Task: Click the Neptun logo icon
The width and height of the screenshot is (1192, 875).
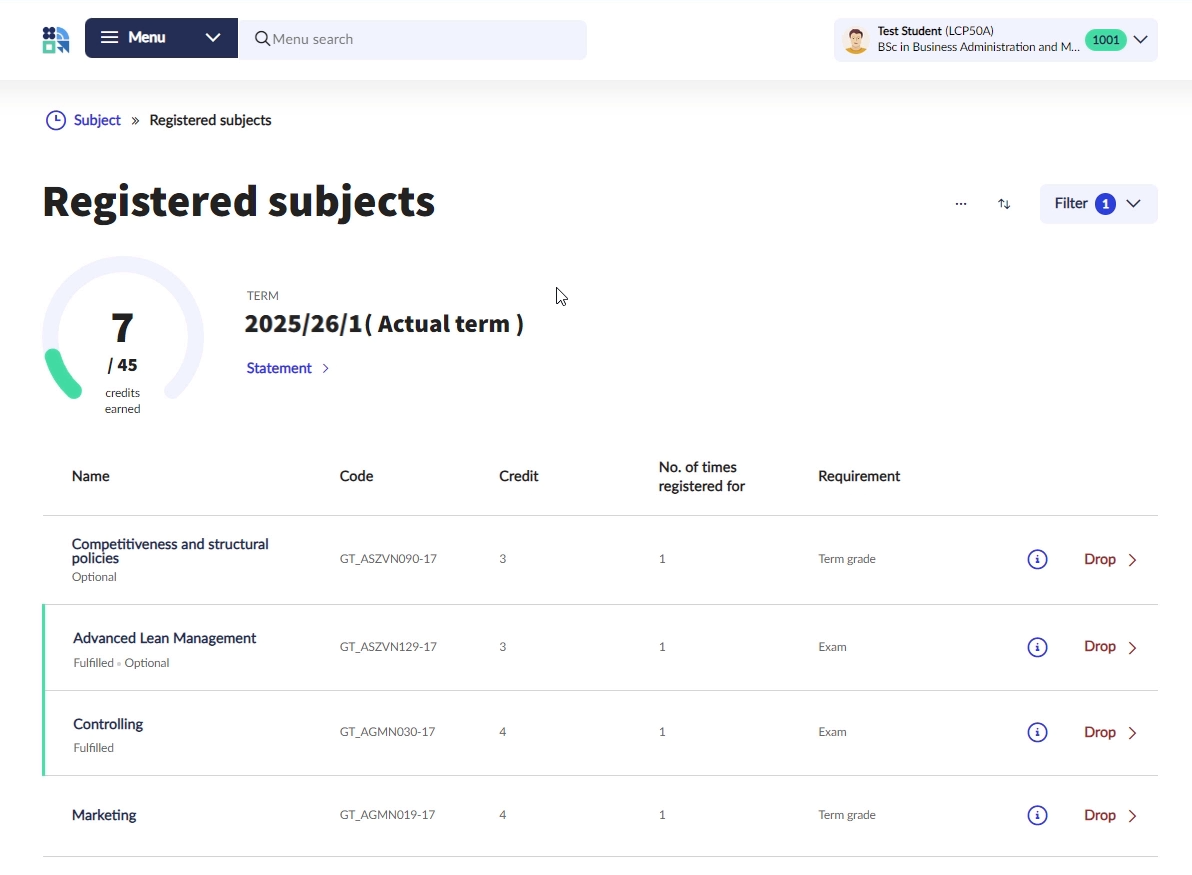Action: pyautogui.click(x=56, y=40)
